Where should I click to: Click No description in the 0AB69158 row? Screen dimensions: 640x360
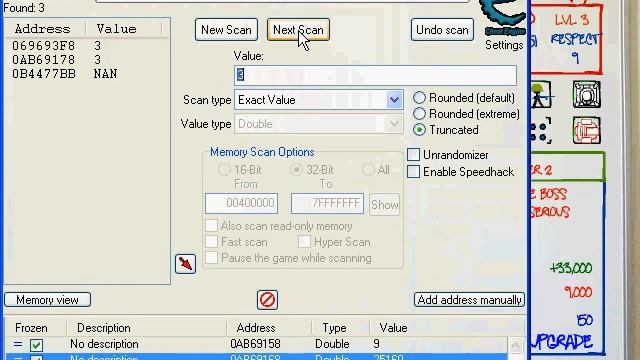(x=104, y=344)
